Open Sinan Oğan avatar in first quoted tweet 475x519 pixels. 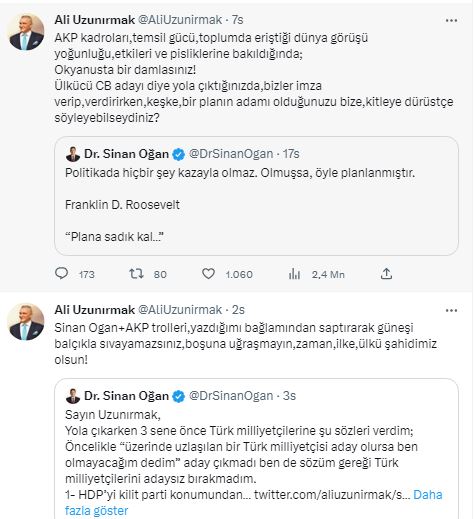[73, 154]
